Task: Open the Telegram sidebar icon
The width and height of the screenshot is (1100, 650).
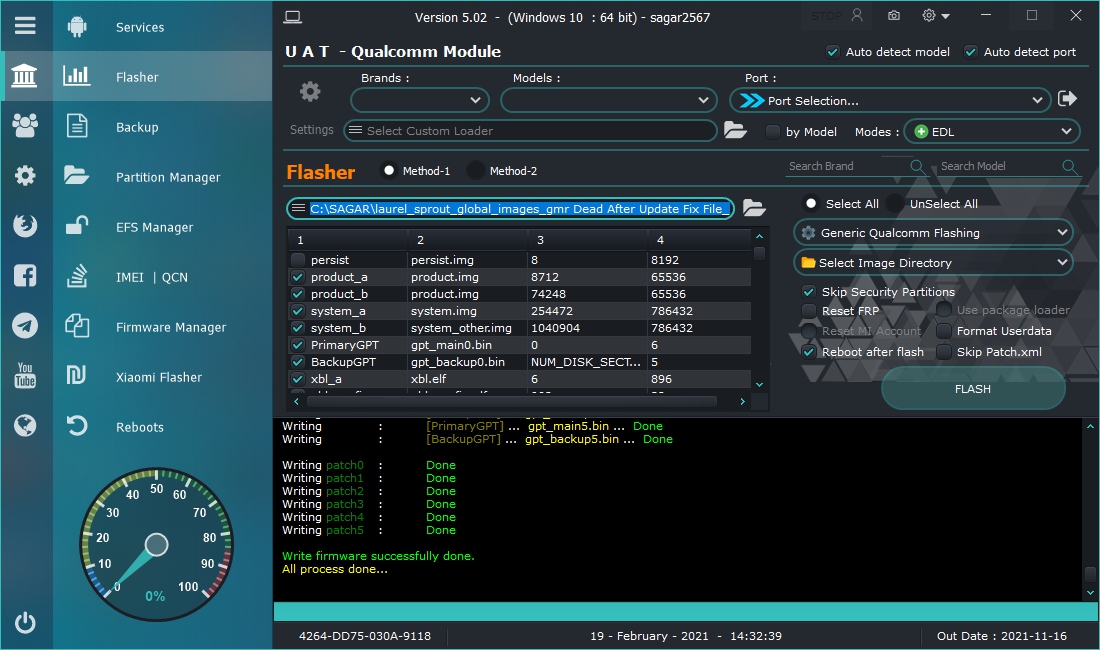Action: point(25,325)
